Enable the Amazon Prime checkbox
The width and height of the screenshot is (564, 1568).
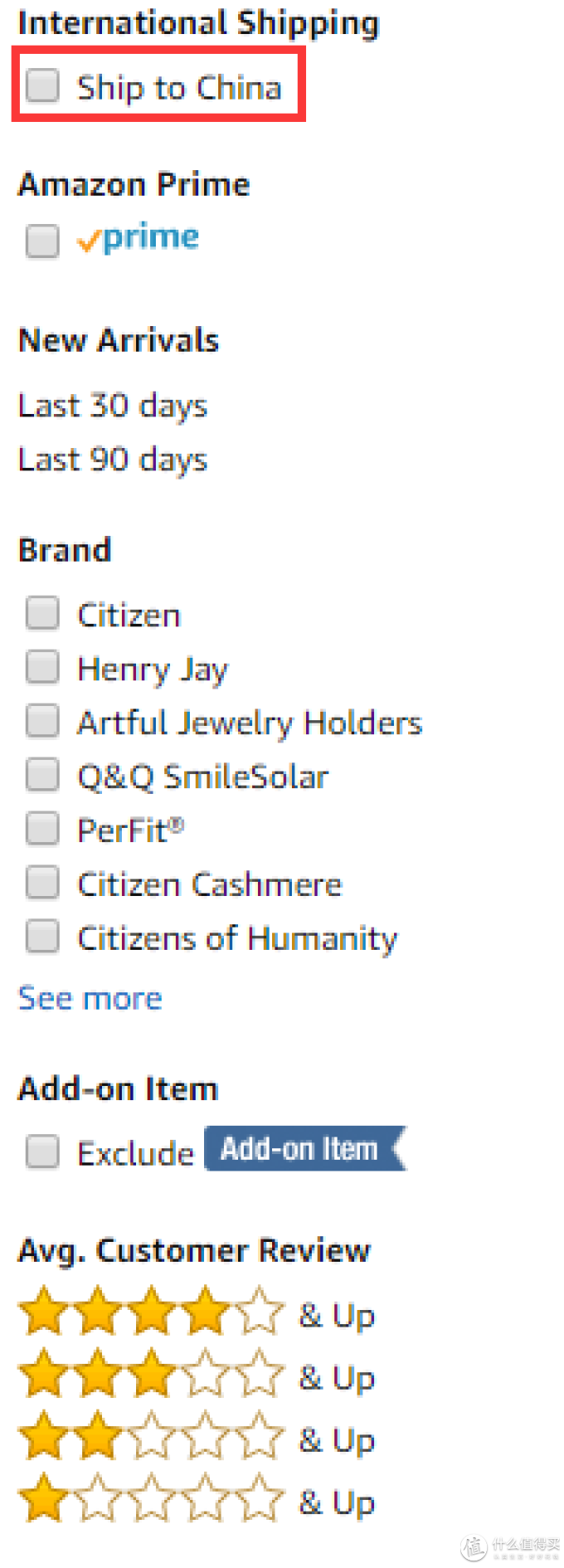[x=42, y=241]
